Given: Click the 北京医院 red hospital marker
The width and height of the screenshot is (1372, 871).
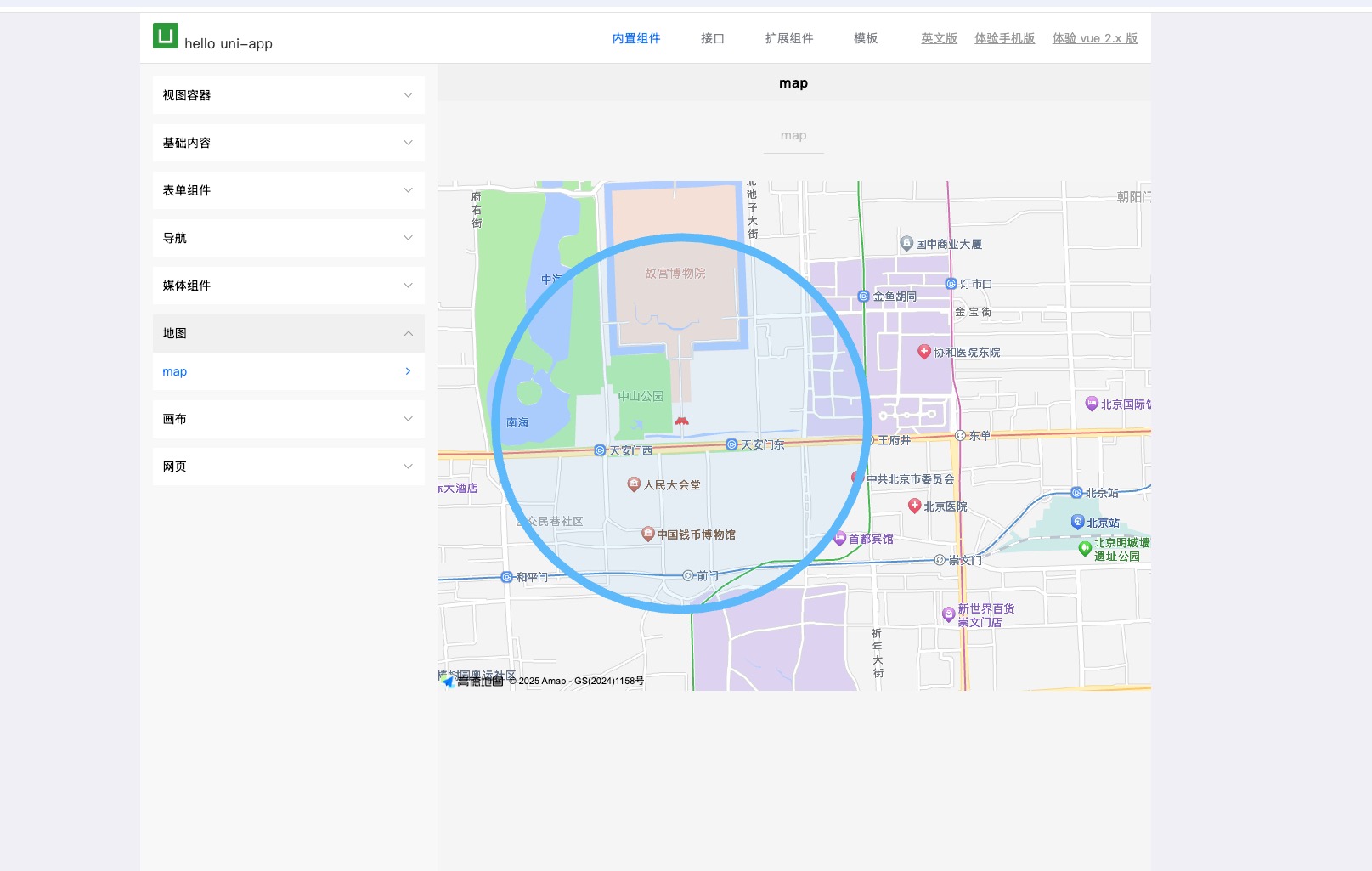Looking at the screenshot, I should coord(914,506).
